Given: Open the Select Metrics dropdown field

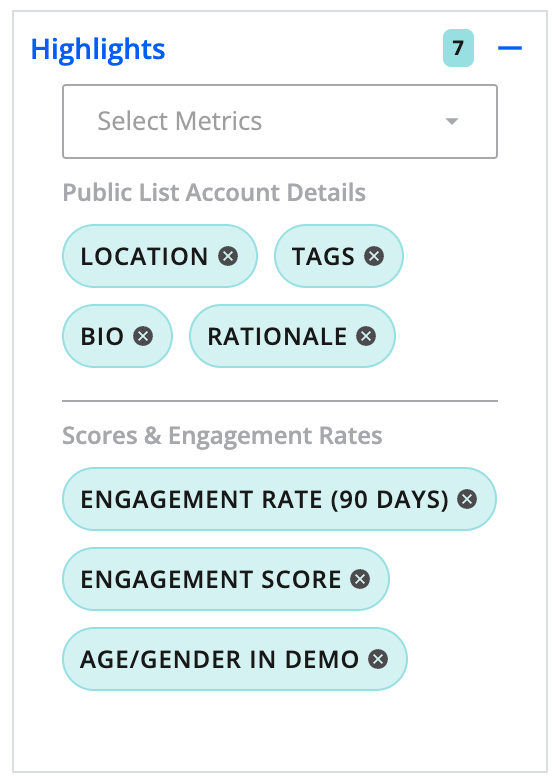Looking at the screenshot, I should pyautogui.click(x=280, y=122).
